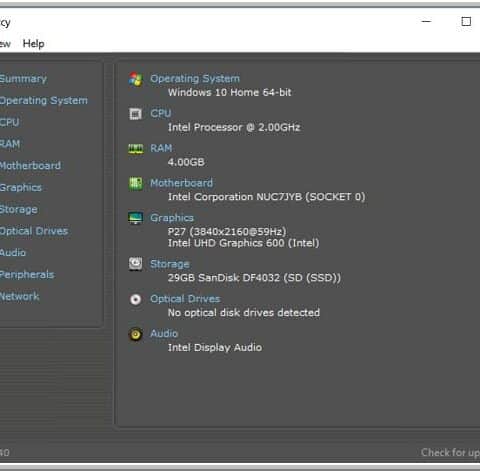Click 'Intel Processor @ 2.00GHz' text
Screen dimensions: 480x471
pyautogui.click(x=234, y=127)
